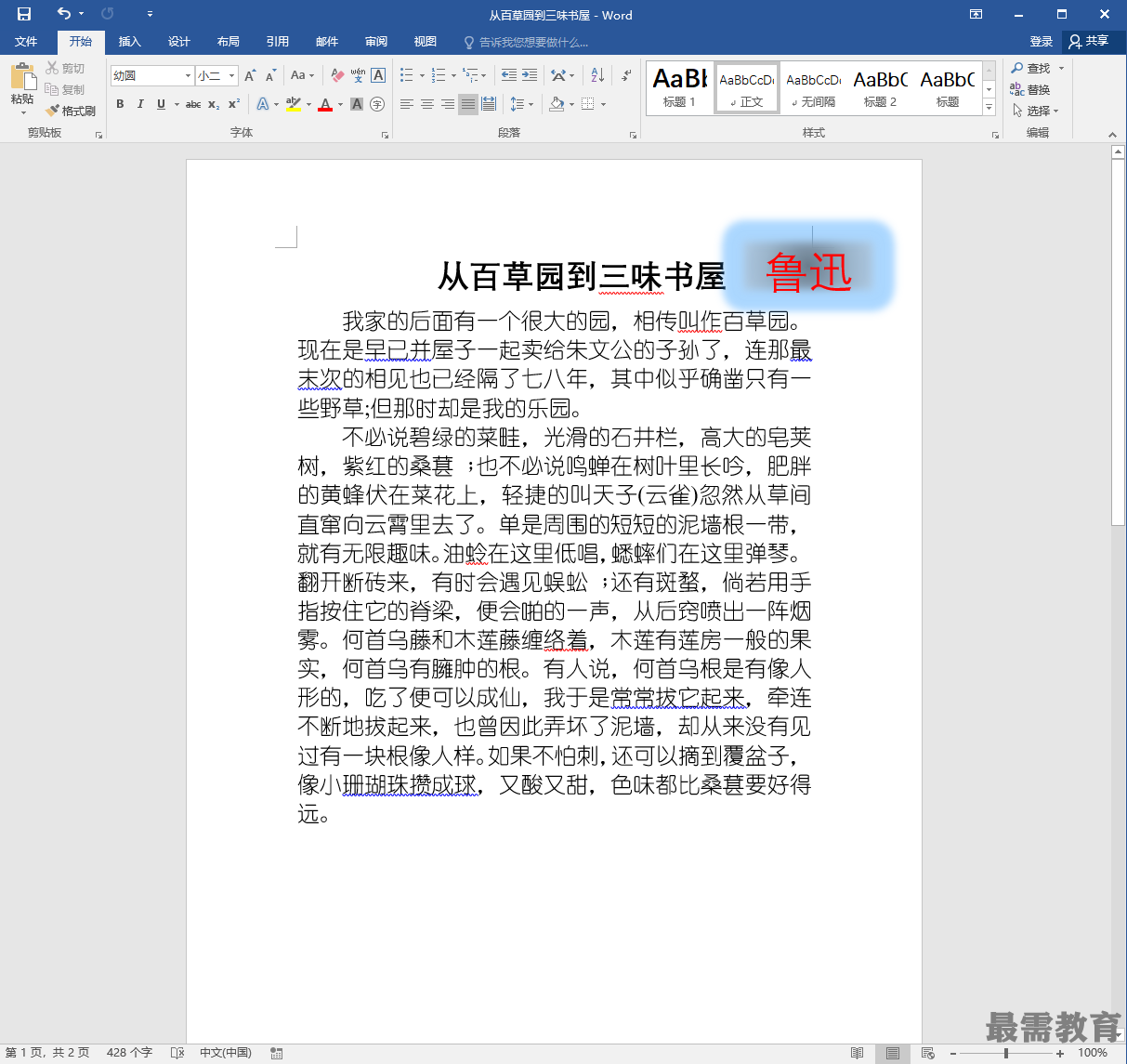Open the spell-check proofing status icon

177,1053
